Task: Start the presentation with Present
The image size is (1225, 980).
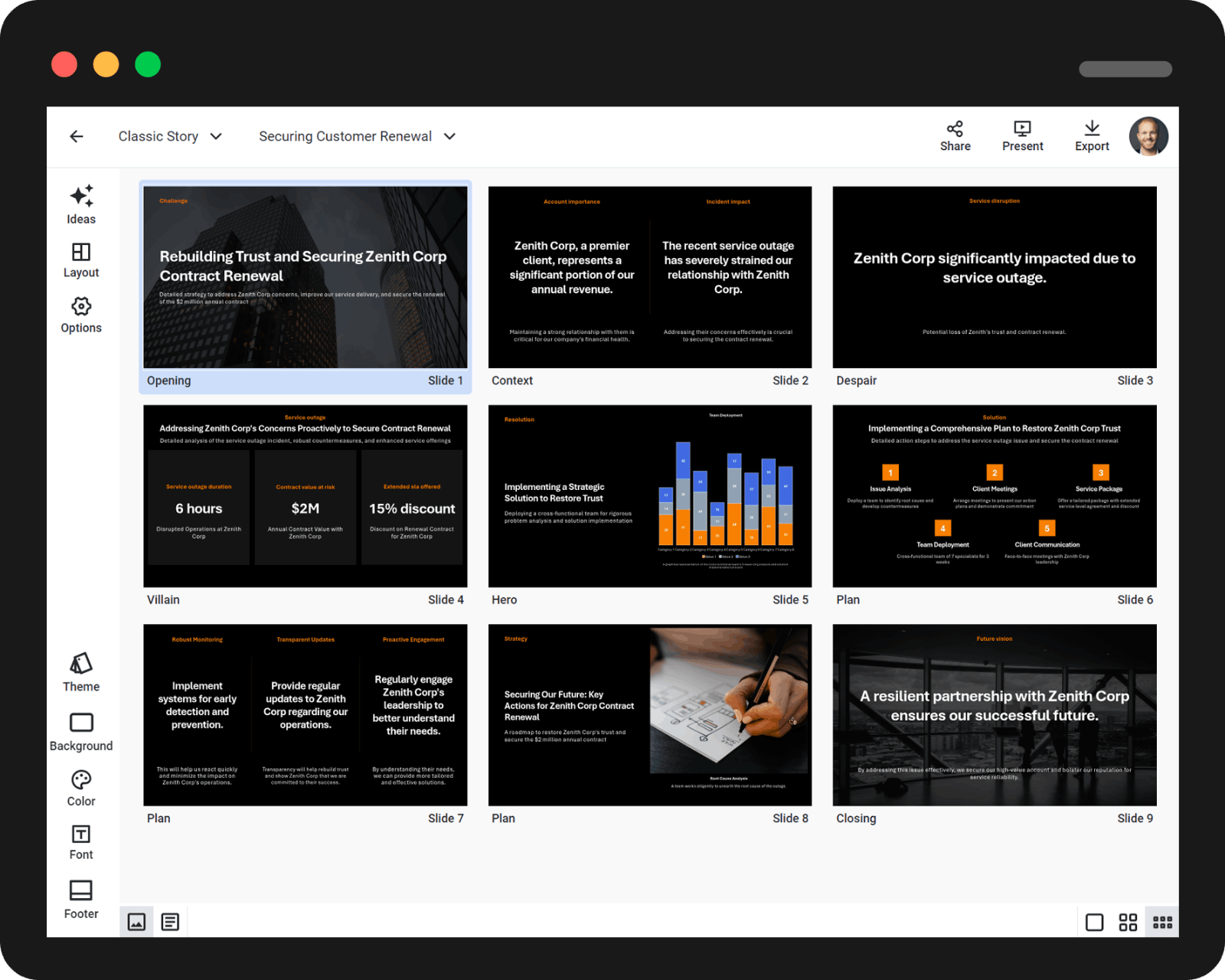Action: click(1022, 134)
